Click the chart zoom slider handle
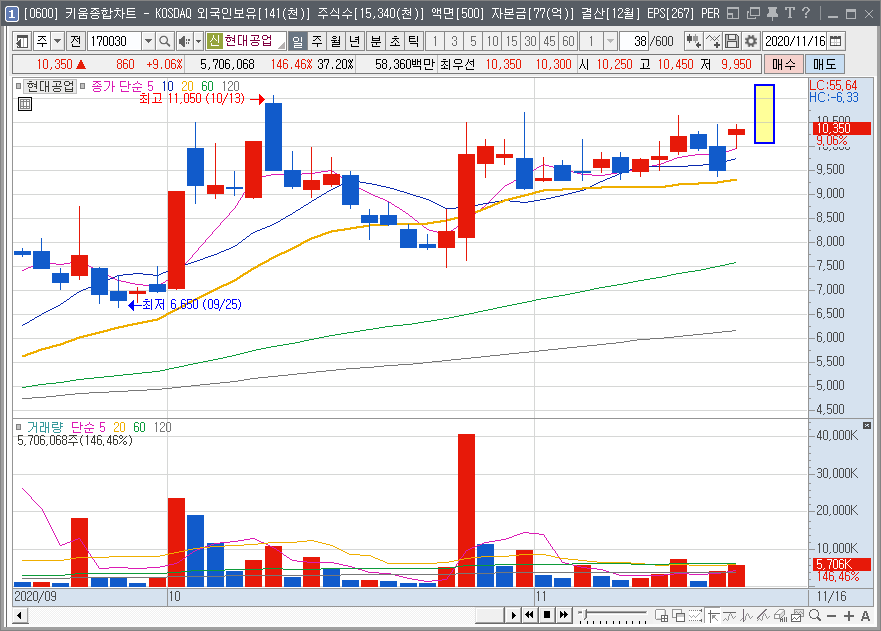The image size is (881, 631). click(x=586, y=614)
